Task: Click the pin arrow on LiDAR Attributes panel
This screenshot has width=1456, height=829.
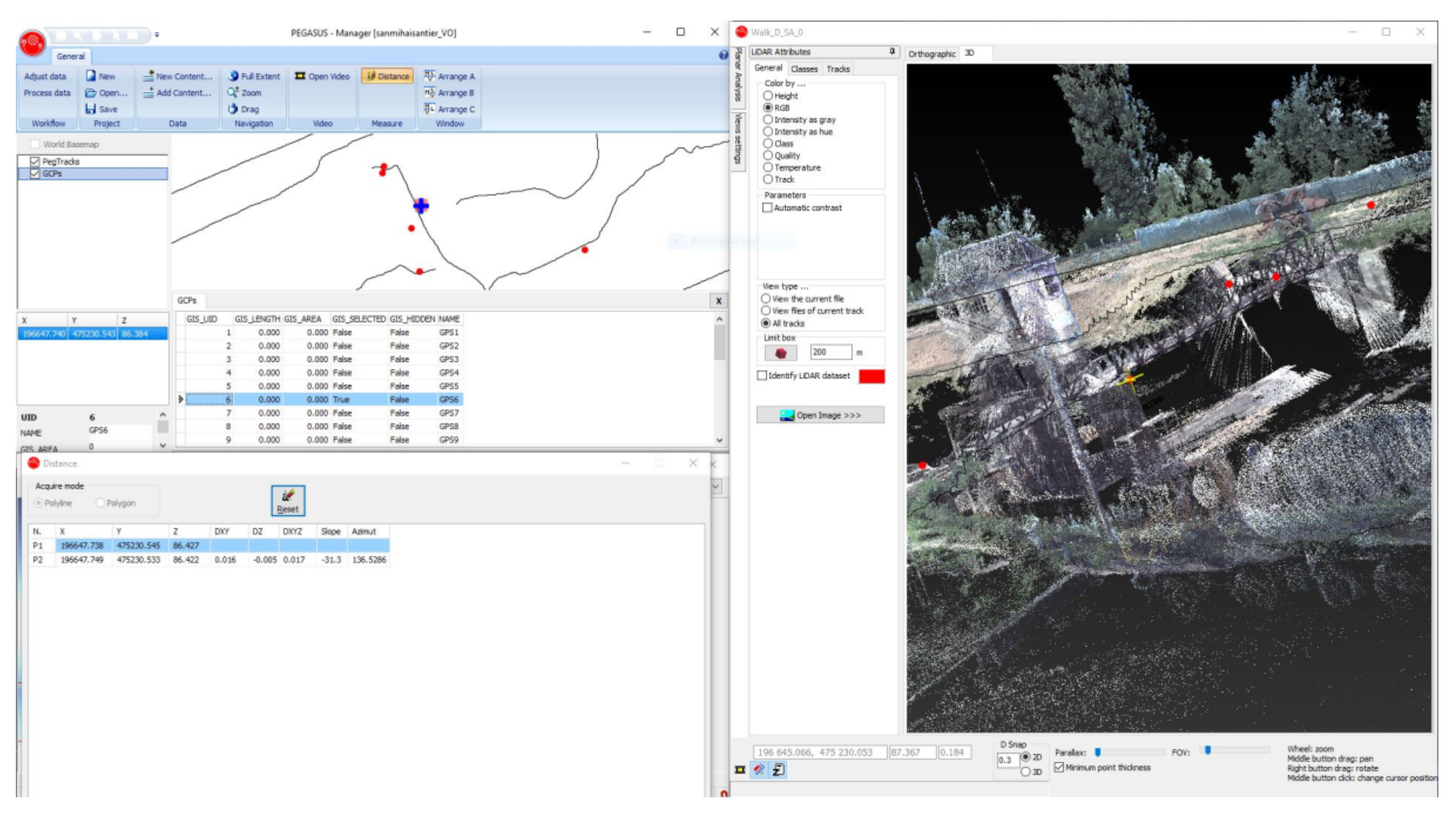Action: point(892,52)
